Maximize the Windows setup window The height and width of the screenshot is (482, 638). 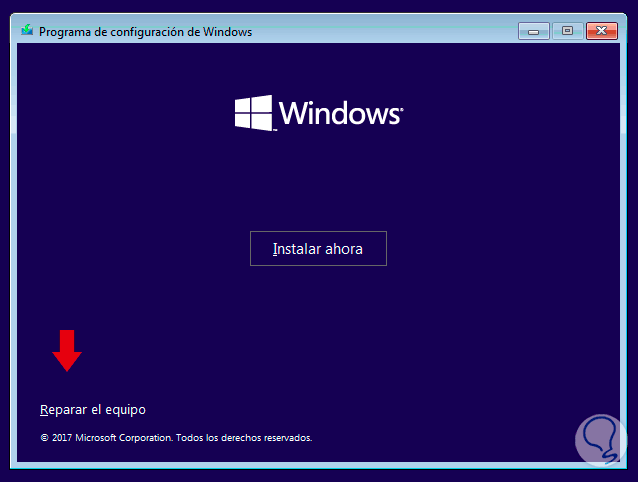pyautogui.click(x=567, y=31)
